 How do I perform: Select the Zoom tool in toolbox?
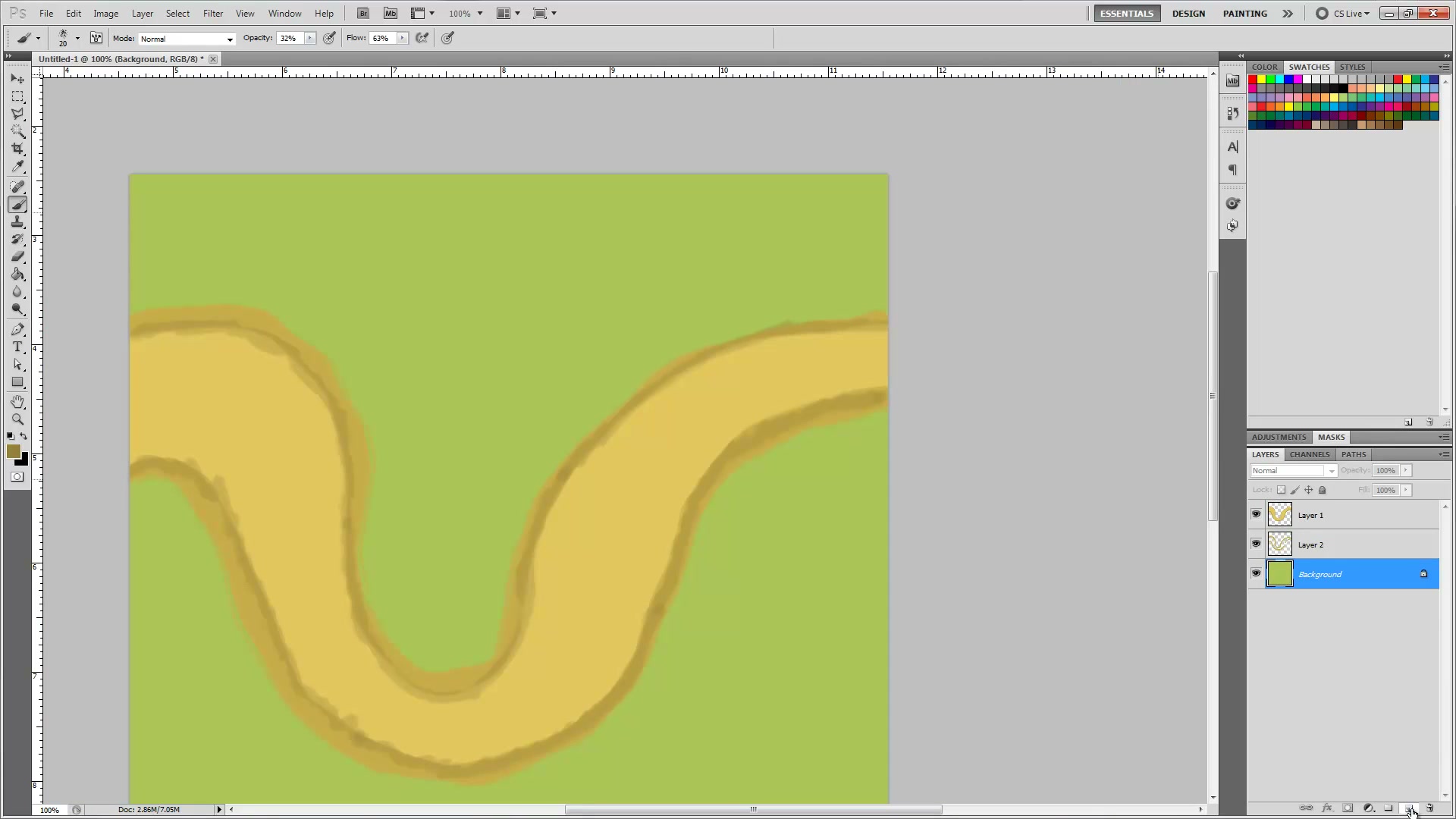[x=17, y=419]
